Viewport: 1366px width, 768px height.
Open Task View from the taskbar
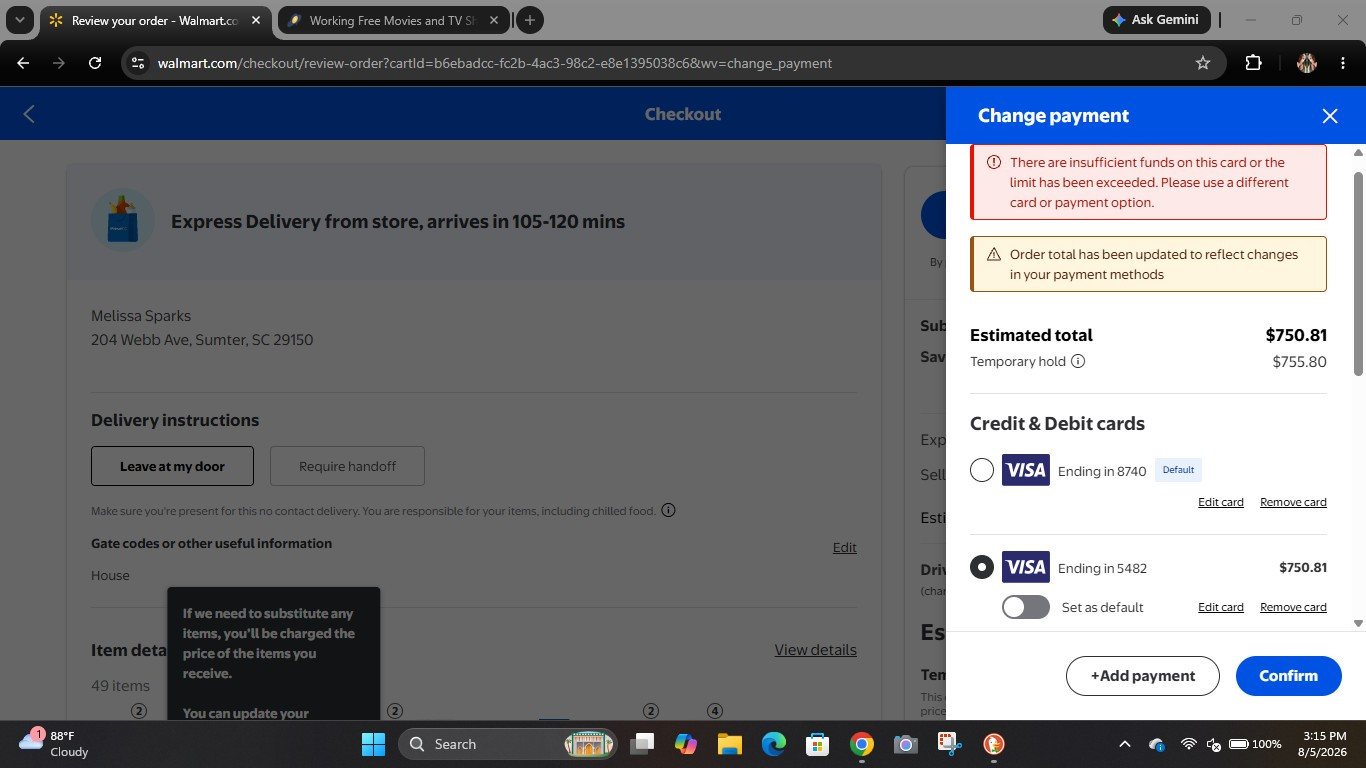(x=642, y=744)
